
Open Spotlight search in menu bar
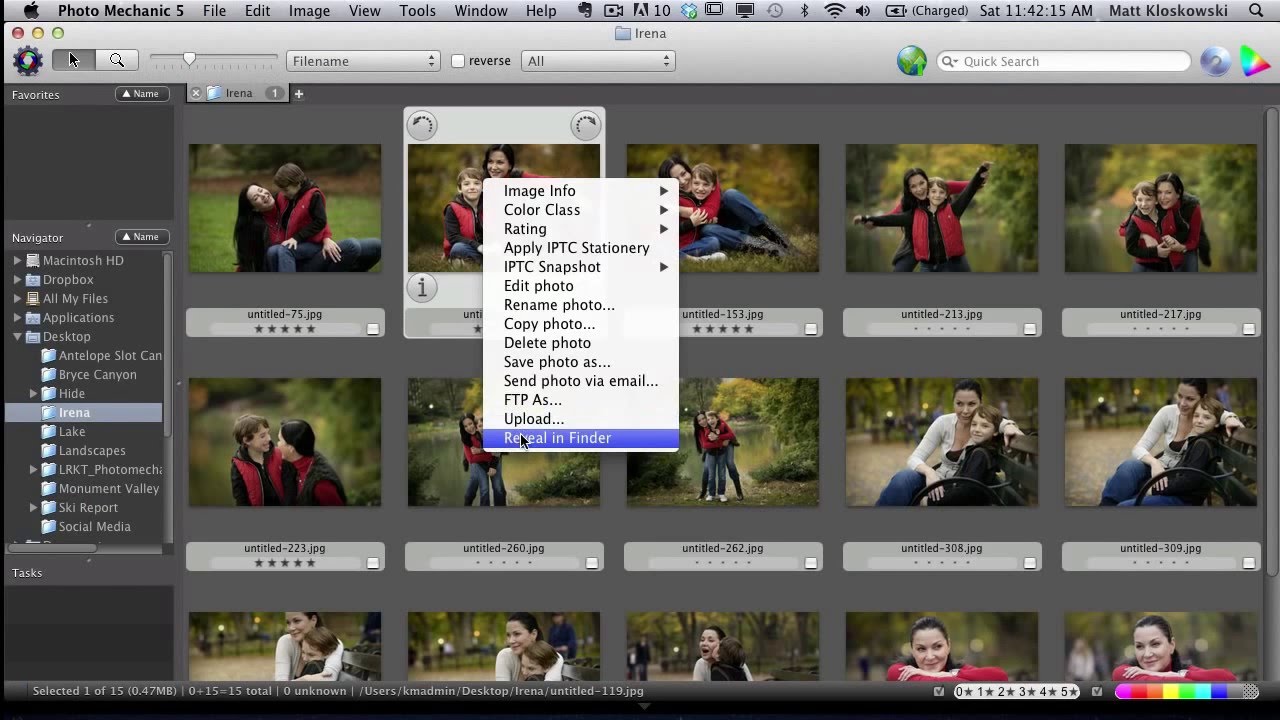tap(1257, 11)
